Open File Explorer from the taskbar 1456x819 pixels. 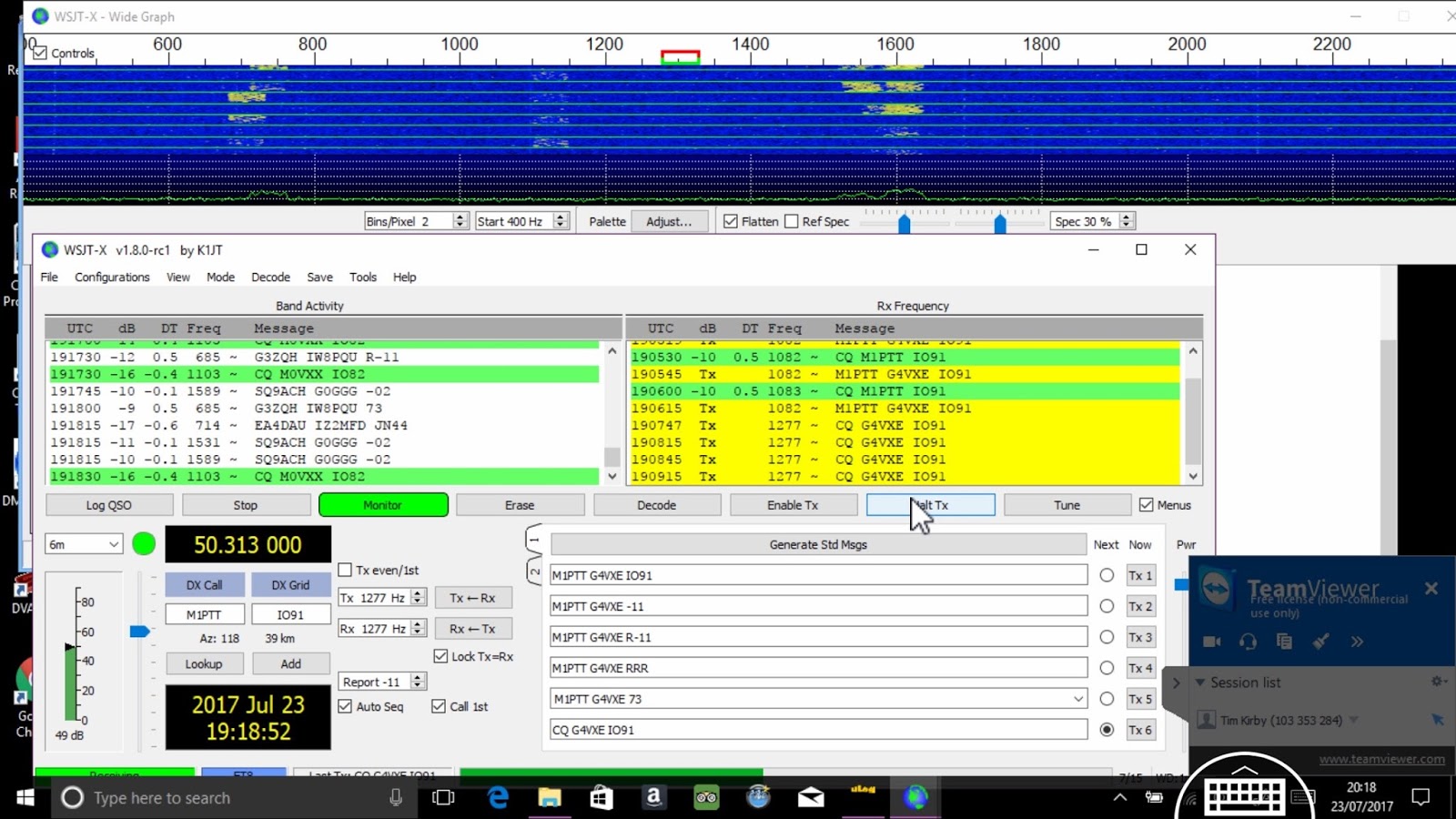[x=550, y=798]
